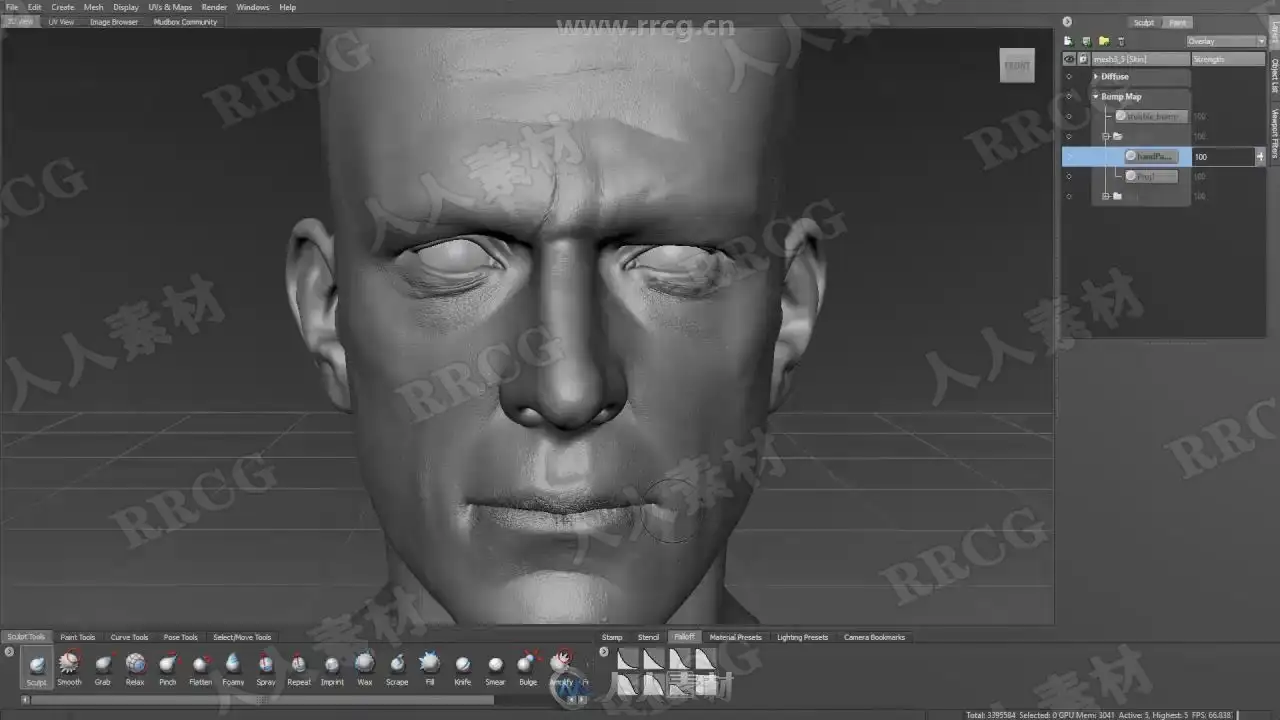Open the Lighting Presets tab
This screenshot has width=1280, height=720.
pos(803,637)
